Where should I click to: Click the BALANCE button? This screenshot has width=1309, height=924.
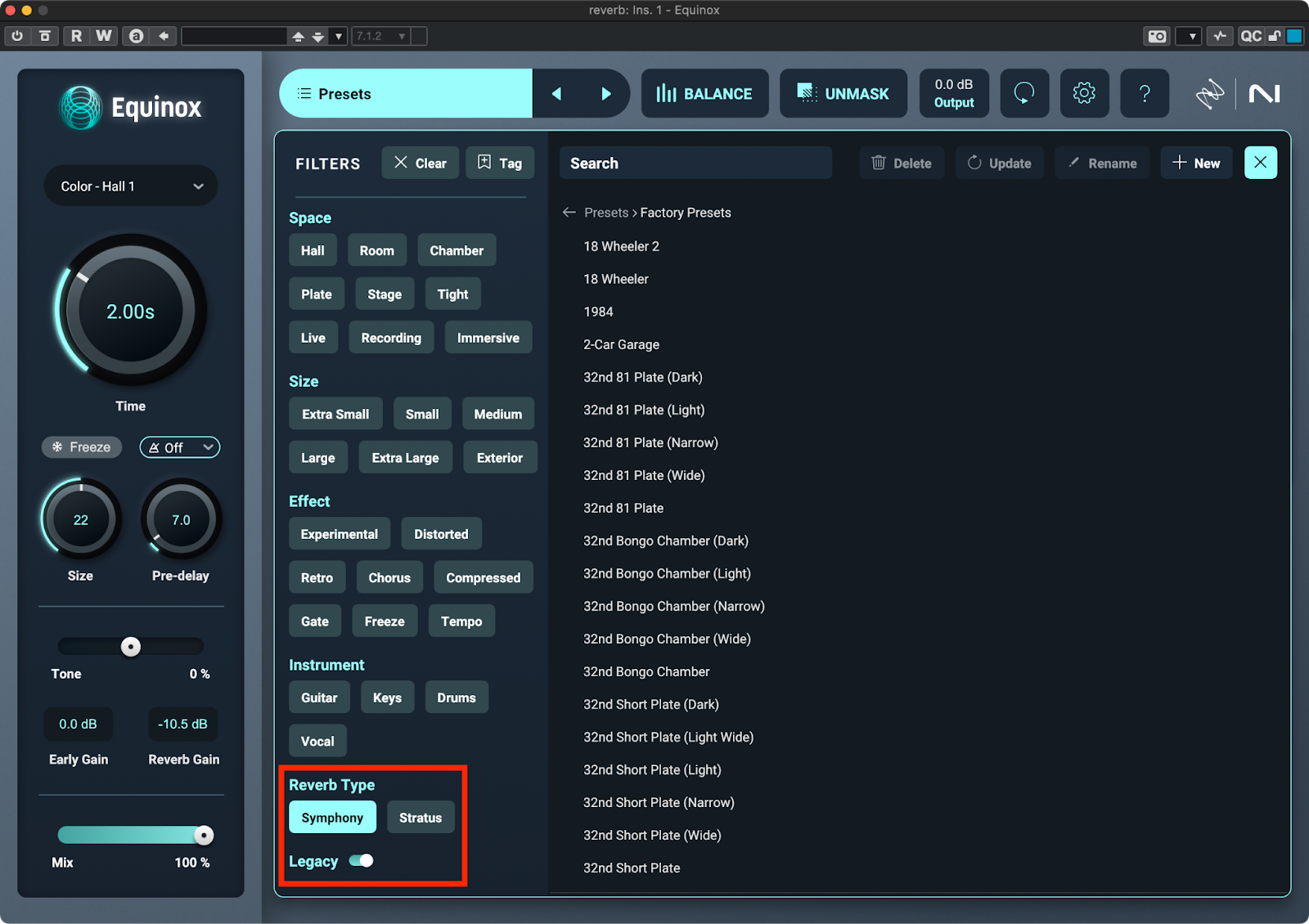704,93
